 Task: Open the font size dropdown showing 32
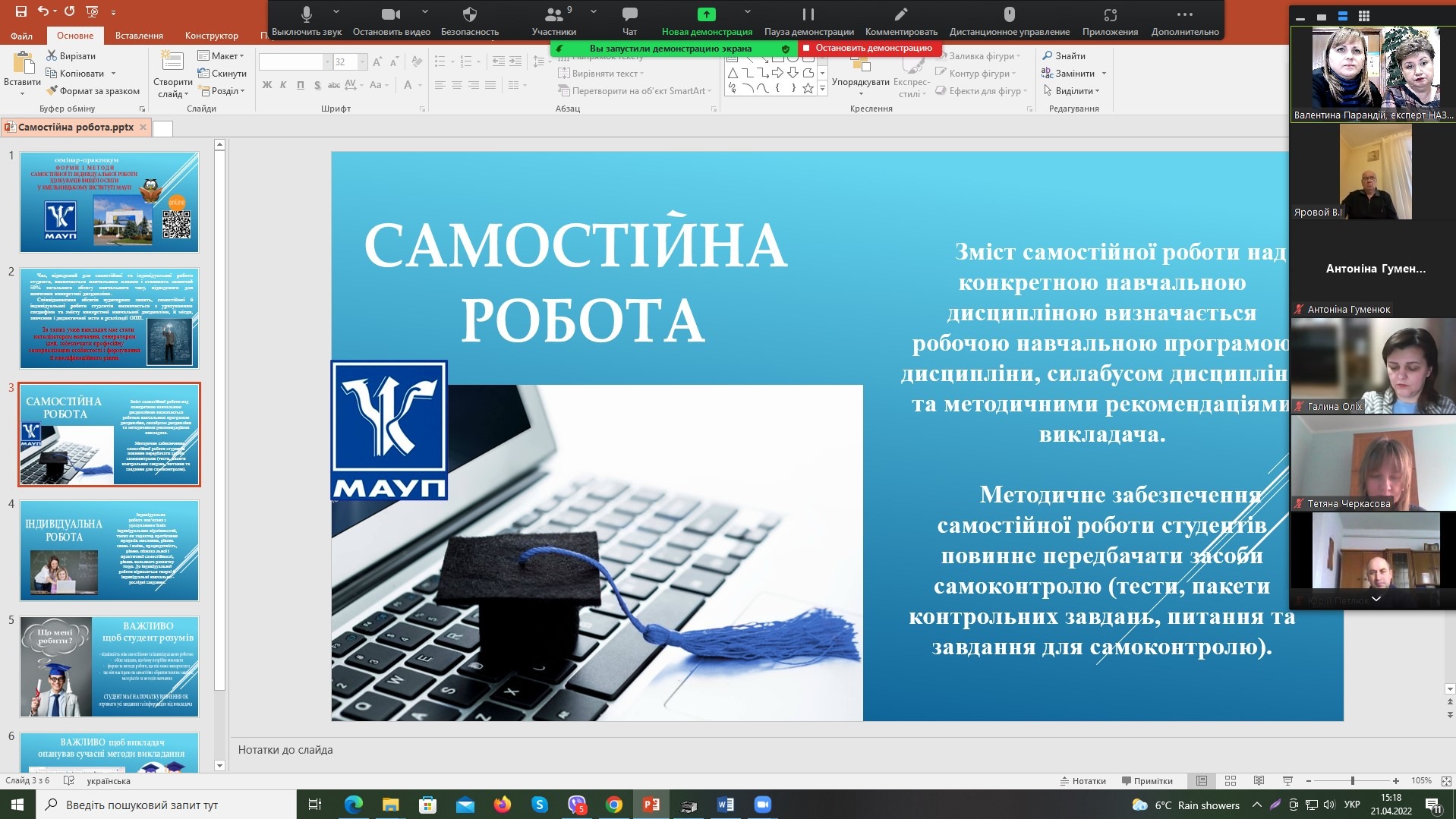coord(362,62)
